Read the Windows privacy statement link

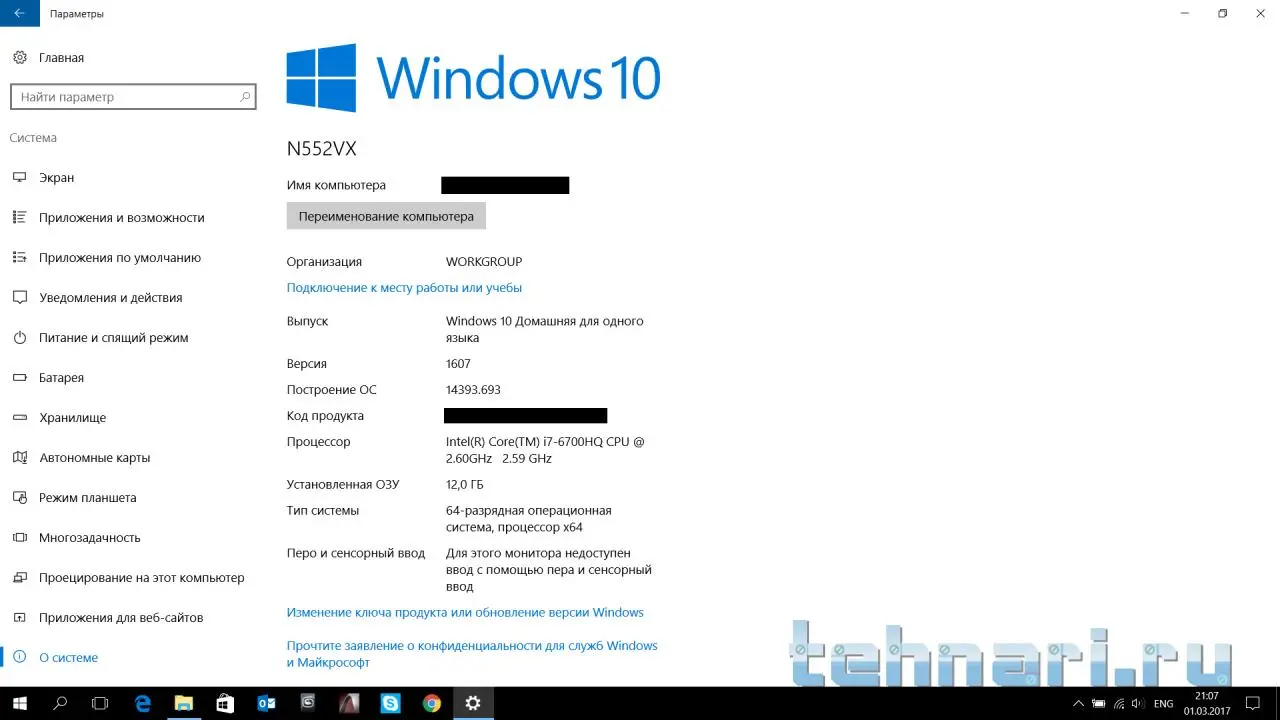pos(472,654)
